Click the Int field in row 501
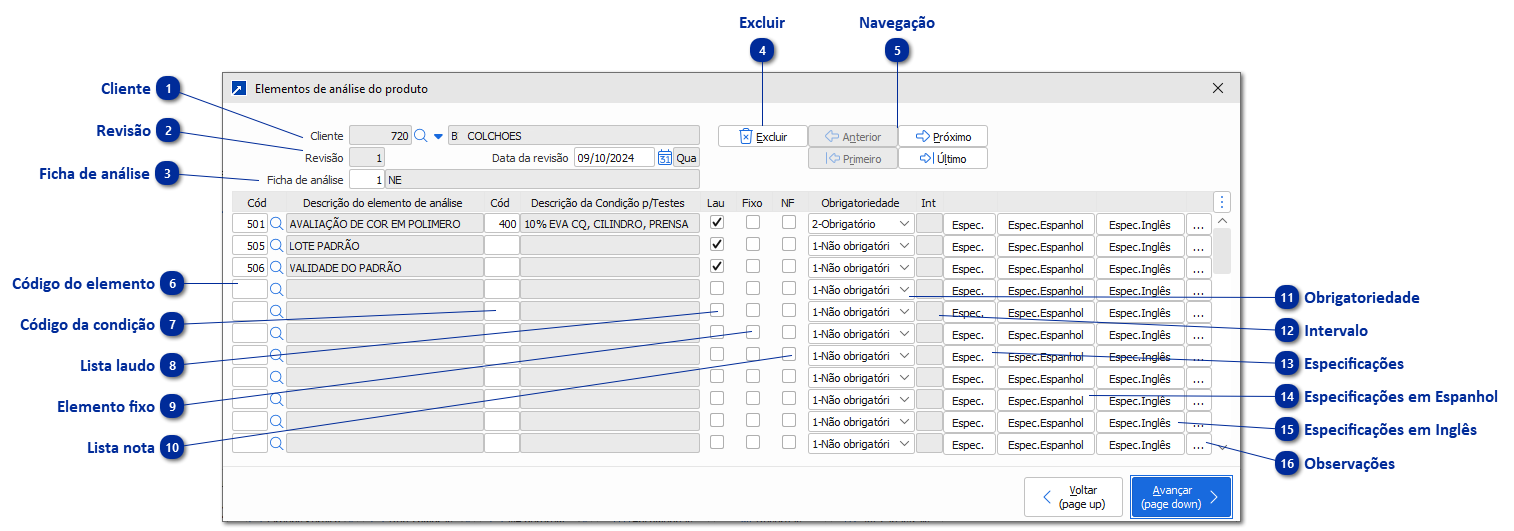Viewport: 1514px width, 531px height. tap(929, 224)
